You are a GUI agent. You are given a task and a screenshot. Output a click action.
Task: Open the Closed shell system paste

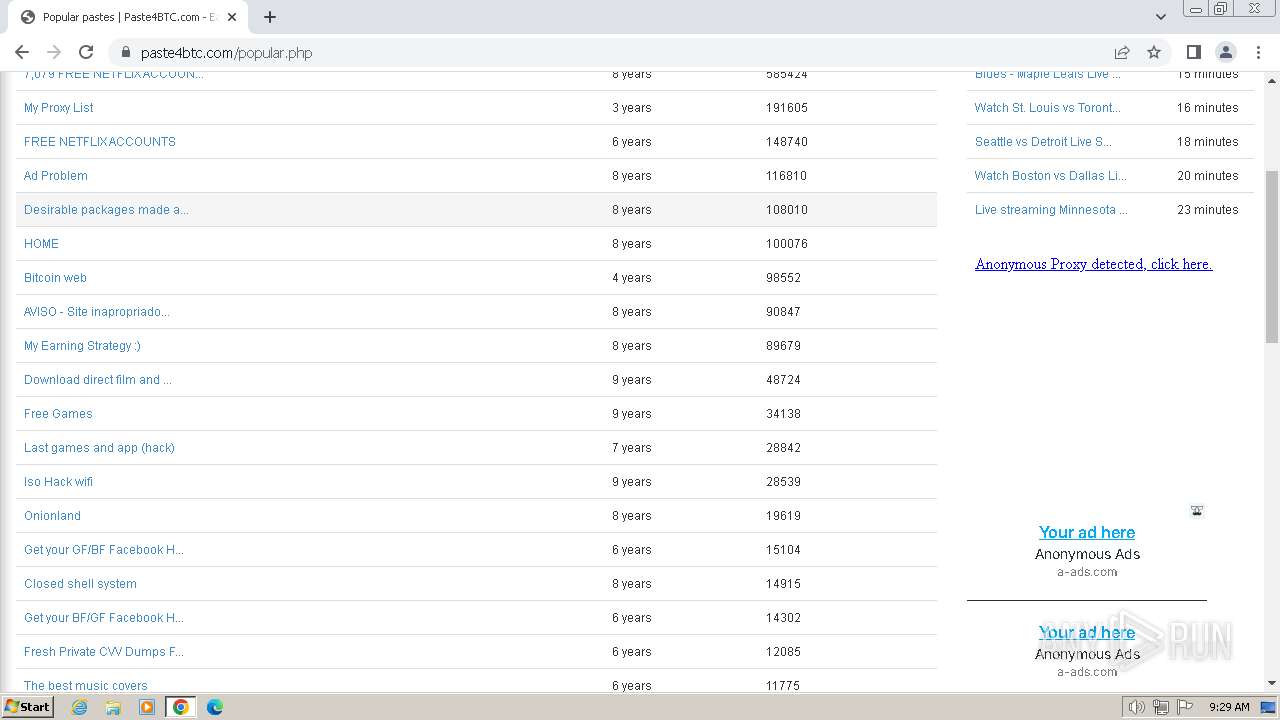click(80, 584)
